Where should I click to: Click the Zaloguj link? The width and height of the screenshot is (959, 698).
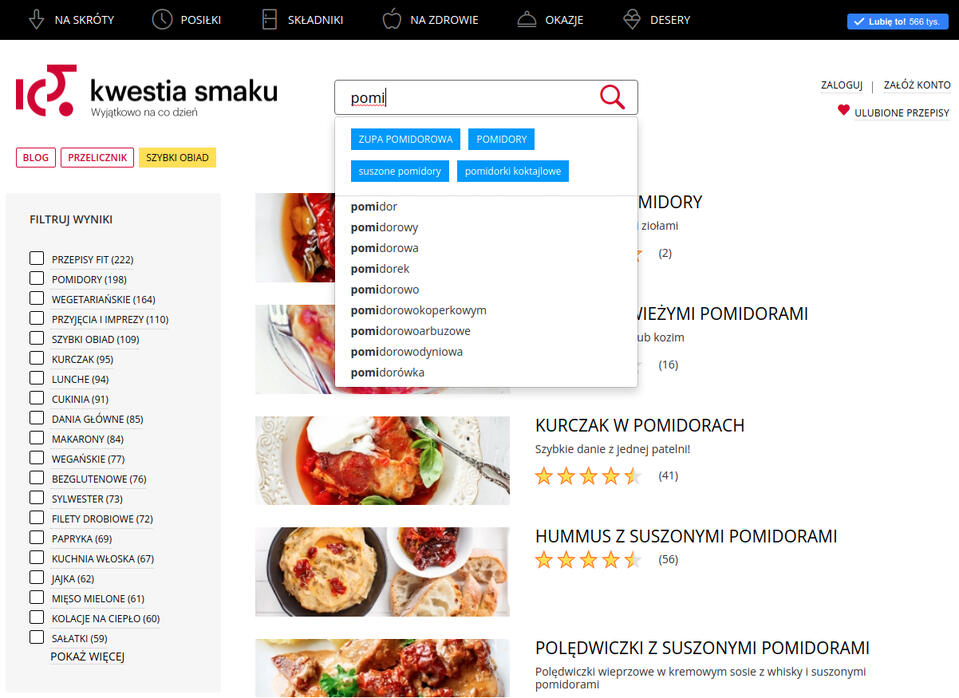coord(842,85)
